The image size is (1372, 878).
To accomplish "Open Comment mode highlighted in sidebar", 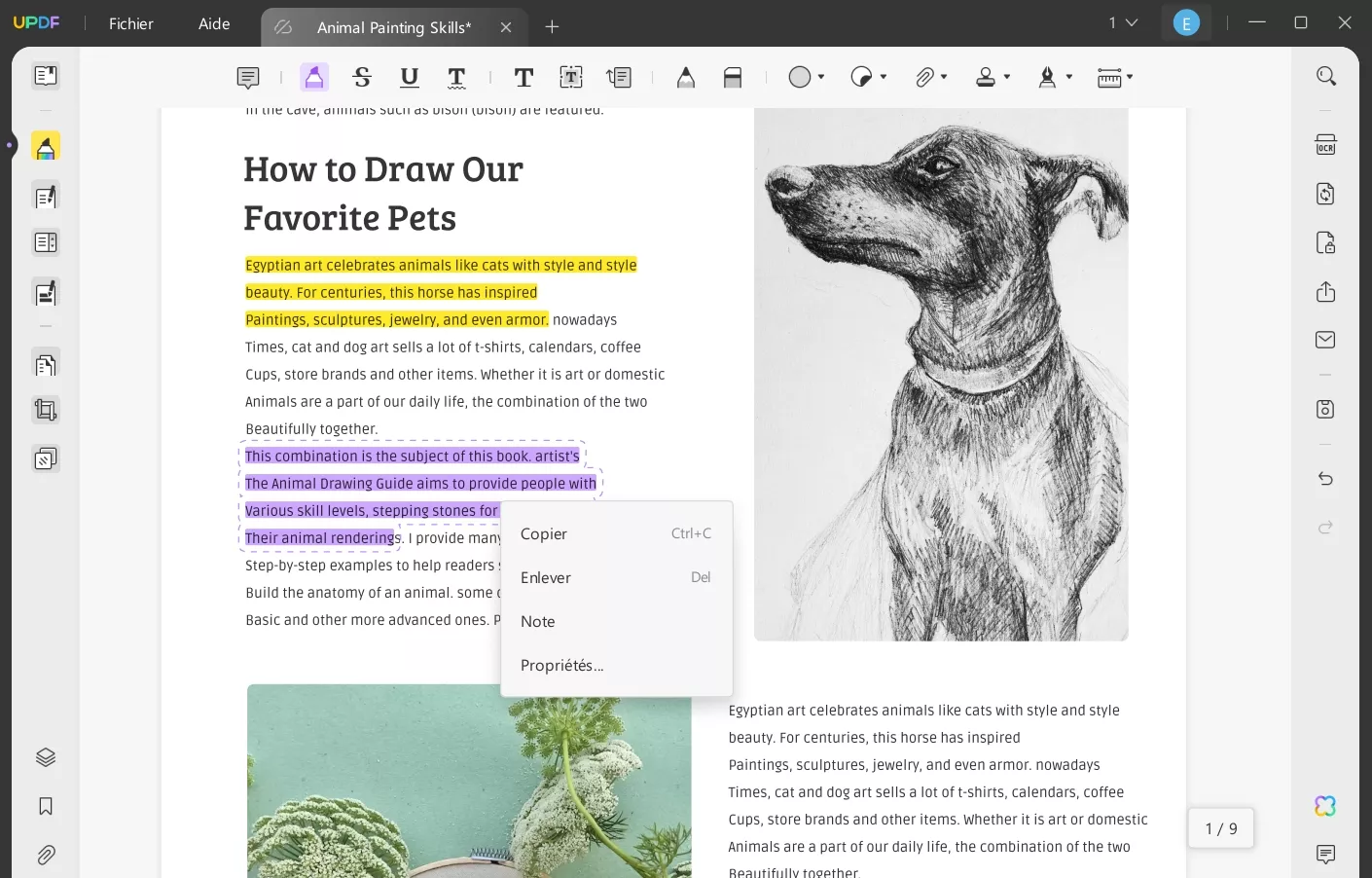I will [x=46, y=146].
